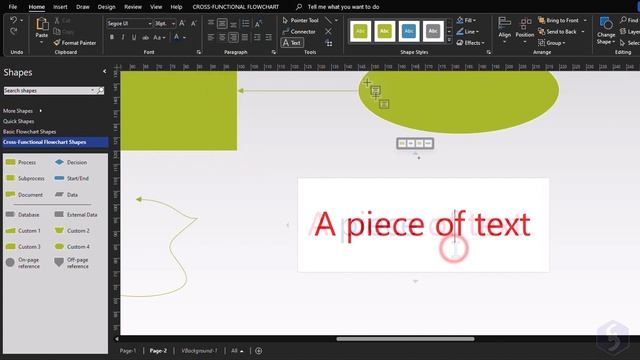Toggle Underline formatting

click(134, 37)
